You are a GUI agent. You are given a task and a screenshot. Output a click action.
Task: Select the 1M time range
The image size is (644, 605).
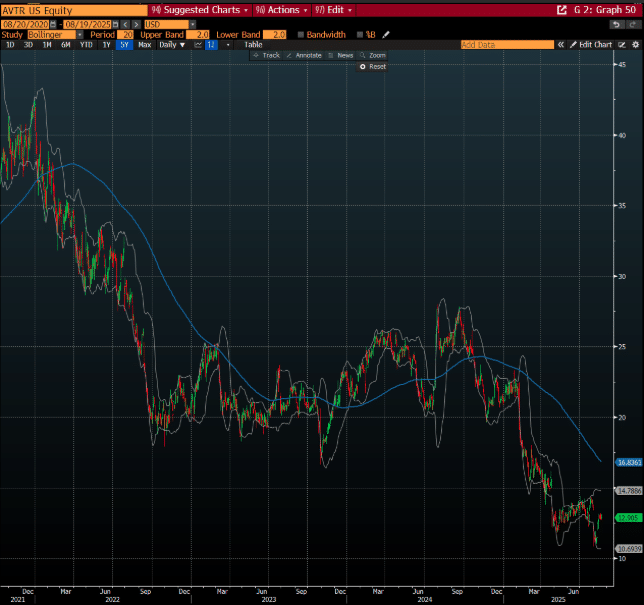[x=47, y=45]
